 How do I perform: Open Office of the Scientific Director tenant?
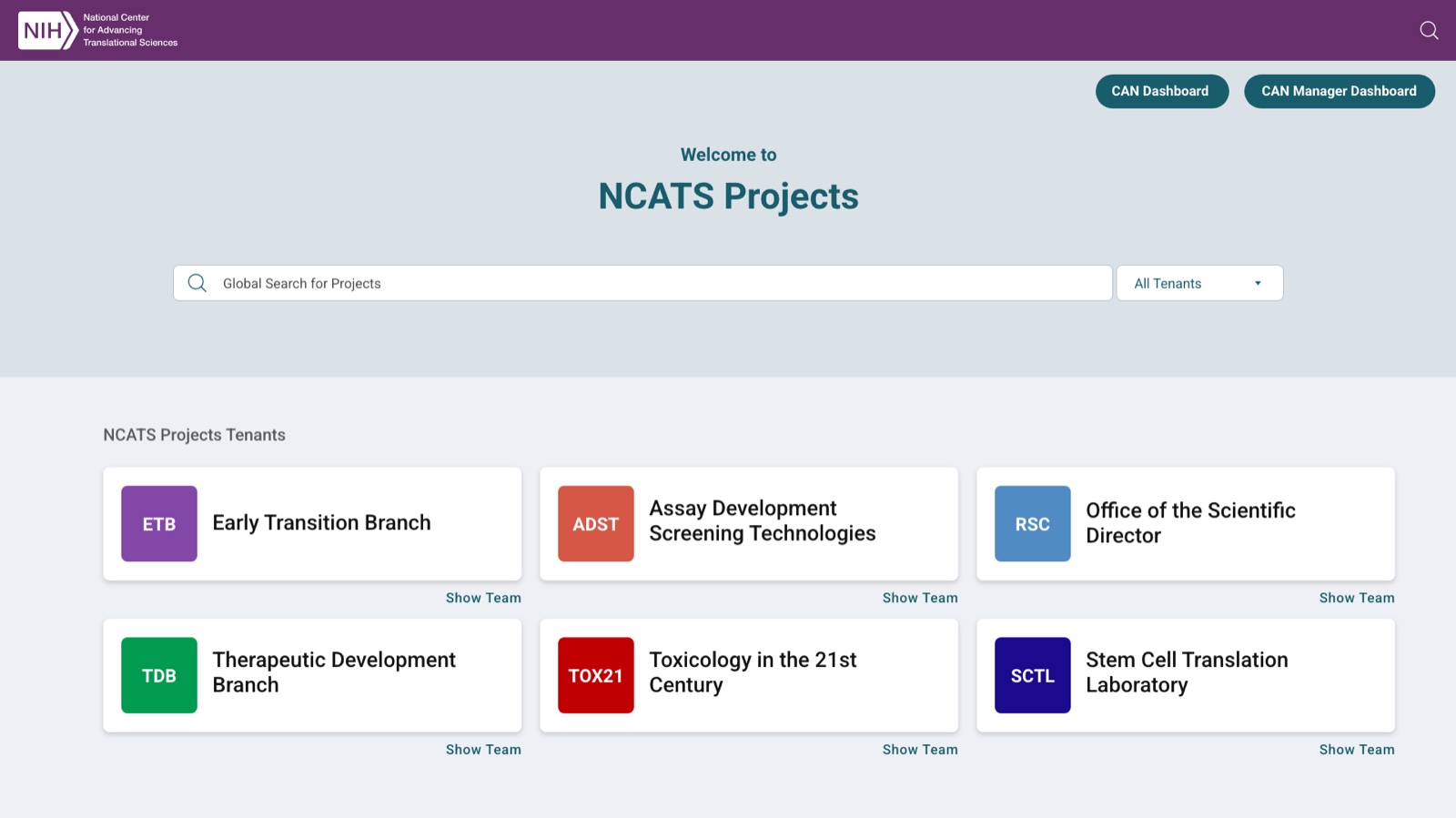coord(1186,524)
